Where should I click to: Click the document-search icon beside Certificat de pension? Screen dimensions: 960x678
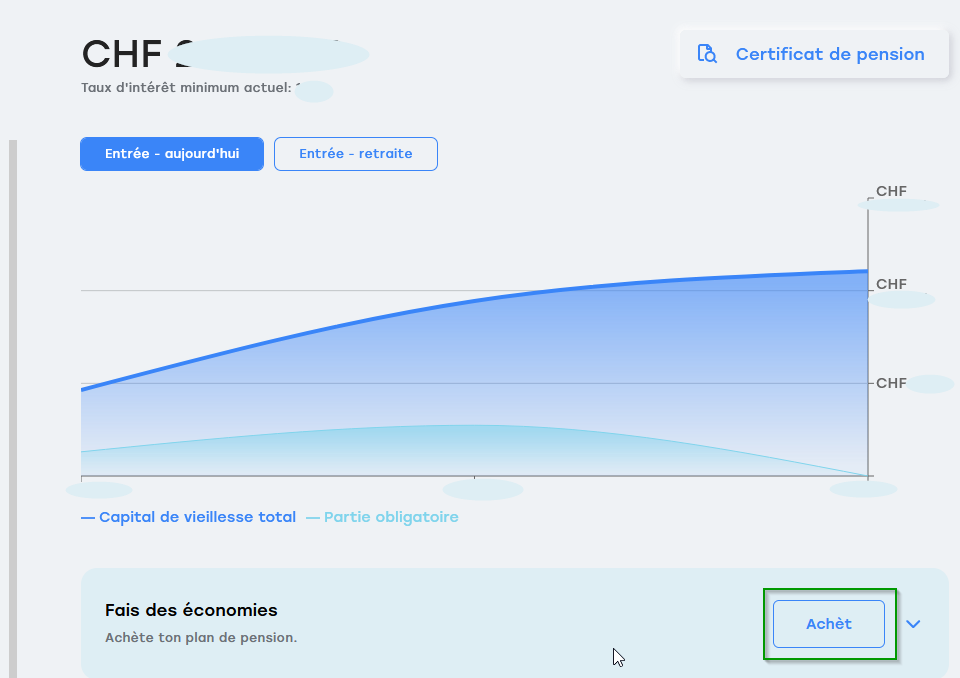tap(707, 53)
